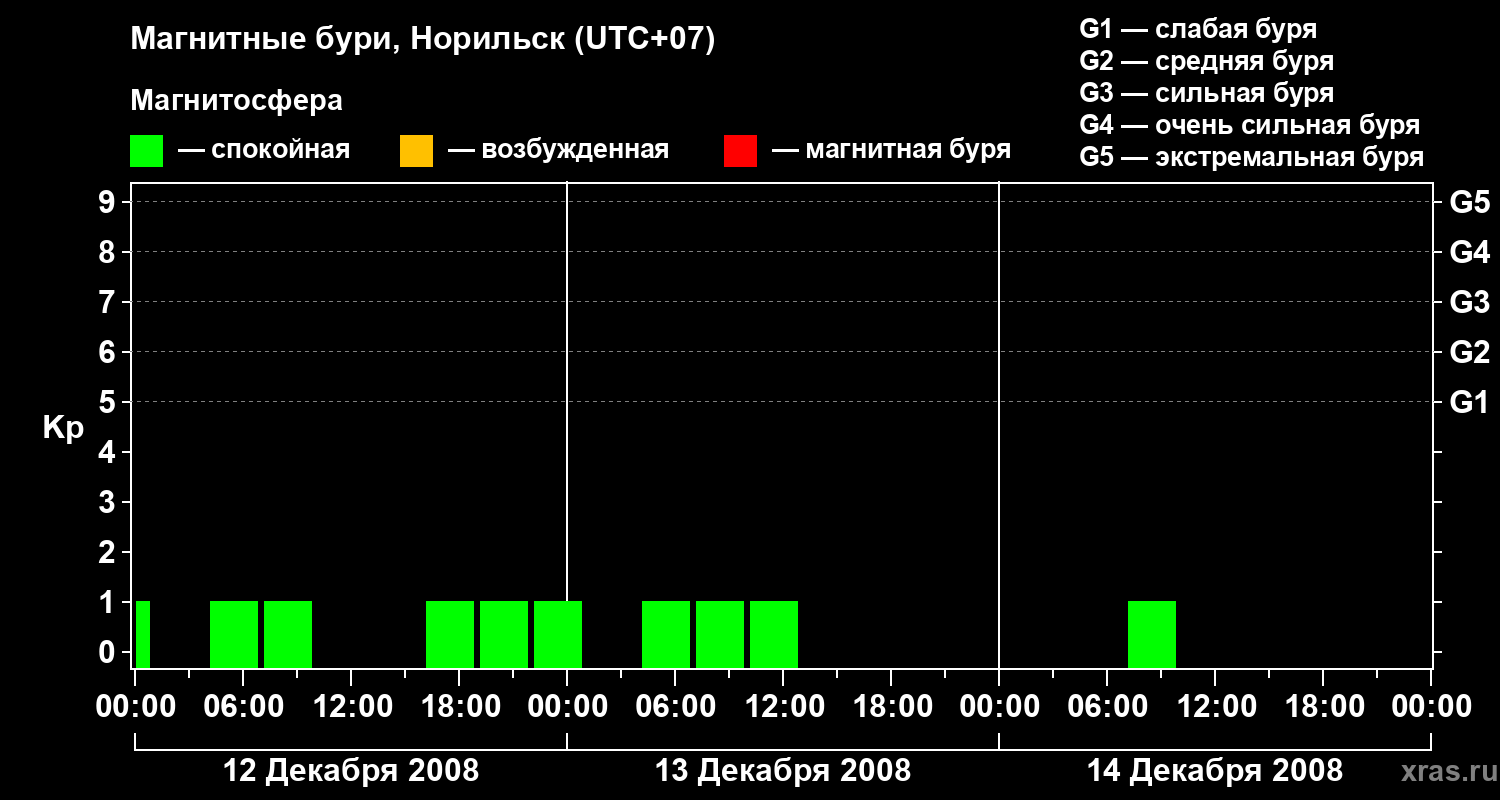This screenshot has width=1500, height=800.
Task: Click the green bar before 18:00 on December 12
Action: [x=450, y=634]
